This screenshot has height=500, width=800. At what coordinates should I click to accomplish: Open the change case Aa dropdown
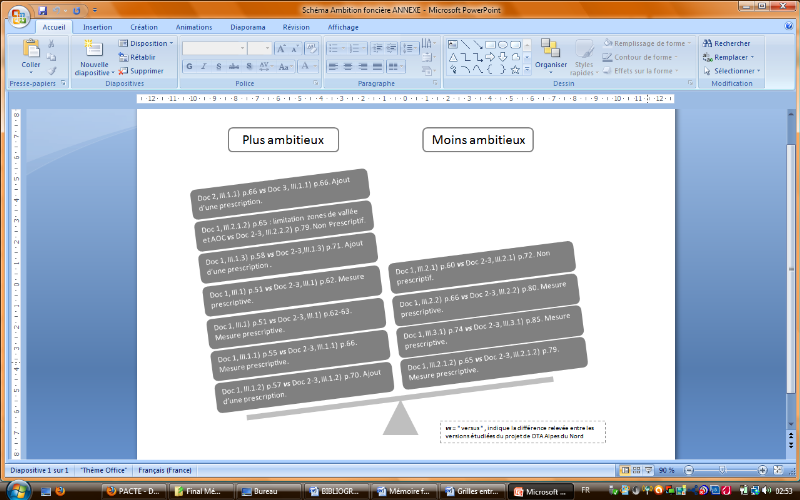285,66
